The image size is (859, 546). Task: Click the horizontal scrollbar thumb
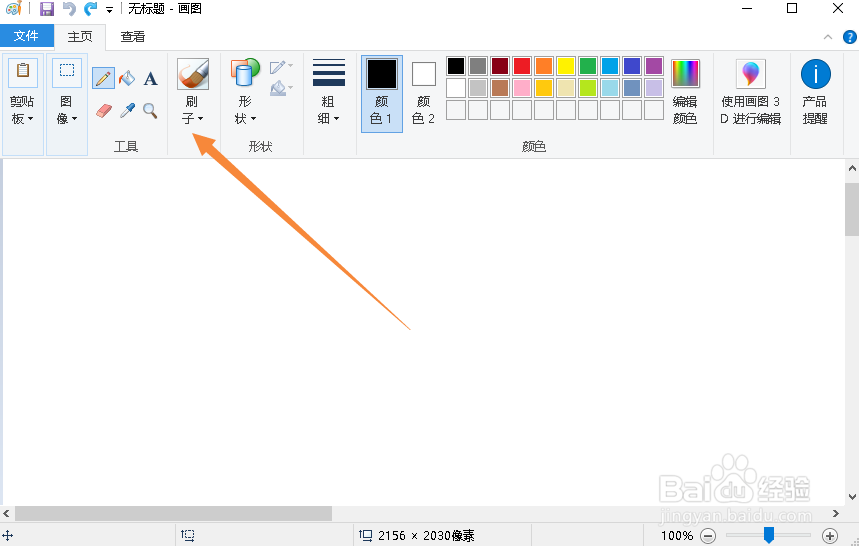coord(173,514)
